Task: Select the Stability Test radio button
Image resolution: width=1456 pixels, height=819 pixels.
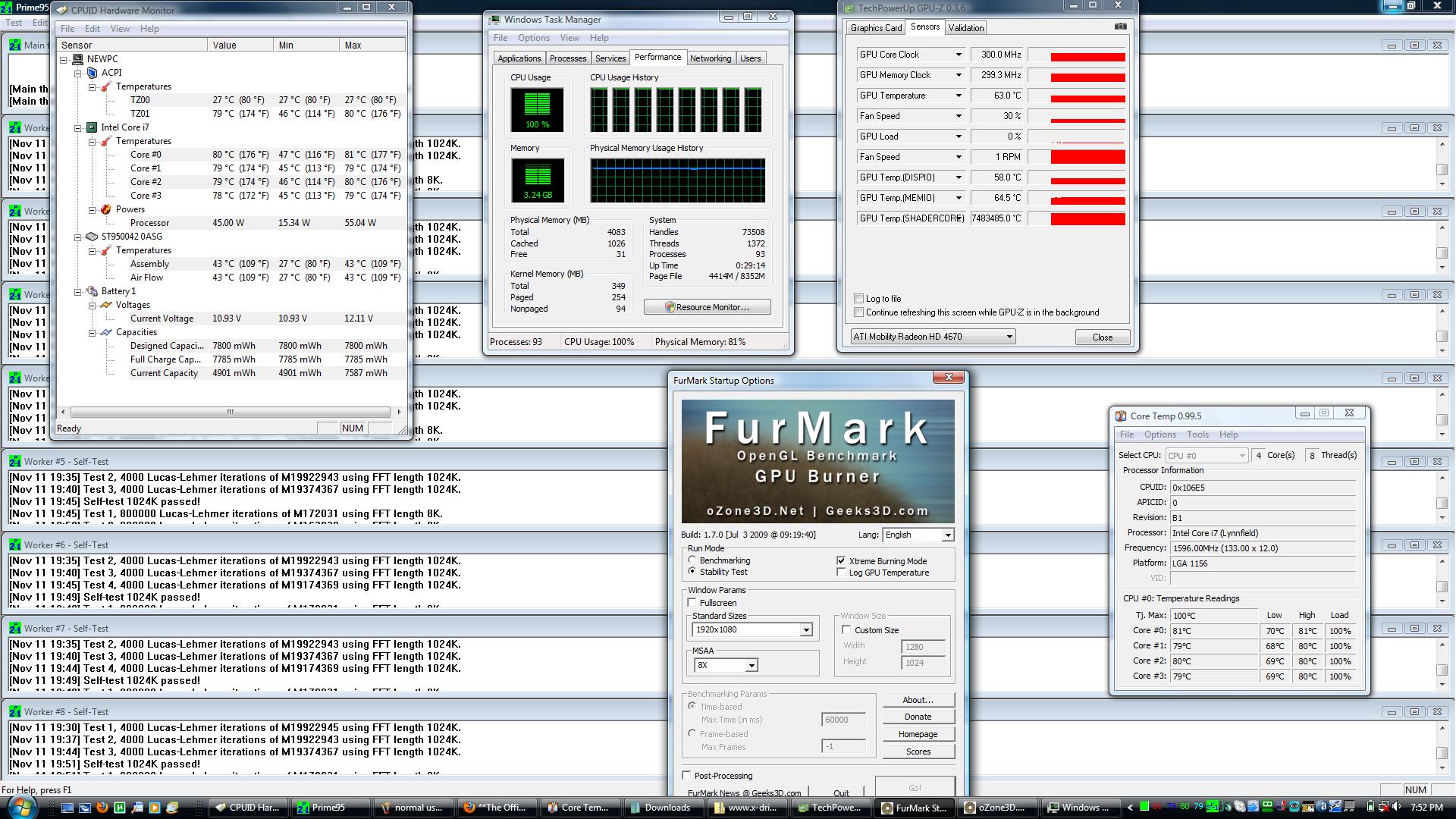Action: tap(692, 571)
